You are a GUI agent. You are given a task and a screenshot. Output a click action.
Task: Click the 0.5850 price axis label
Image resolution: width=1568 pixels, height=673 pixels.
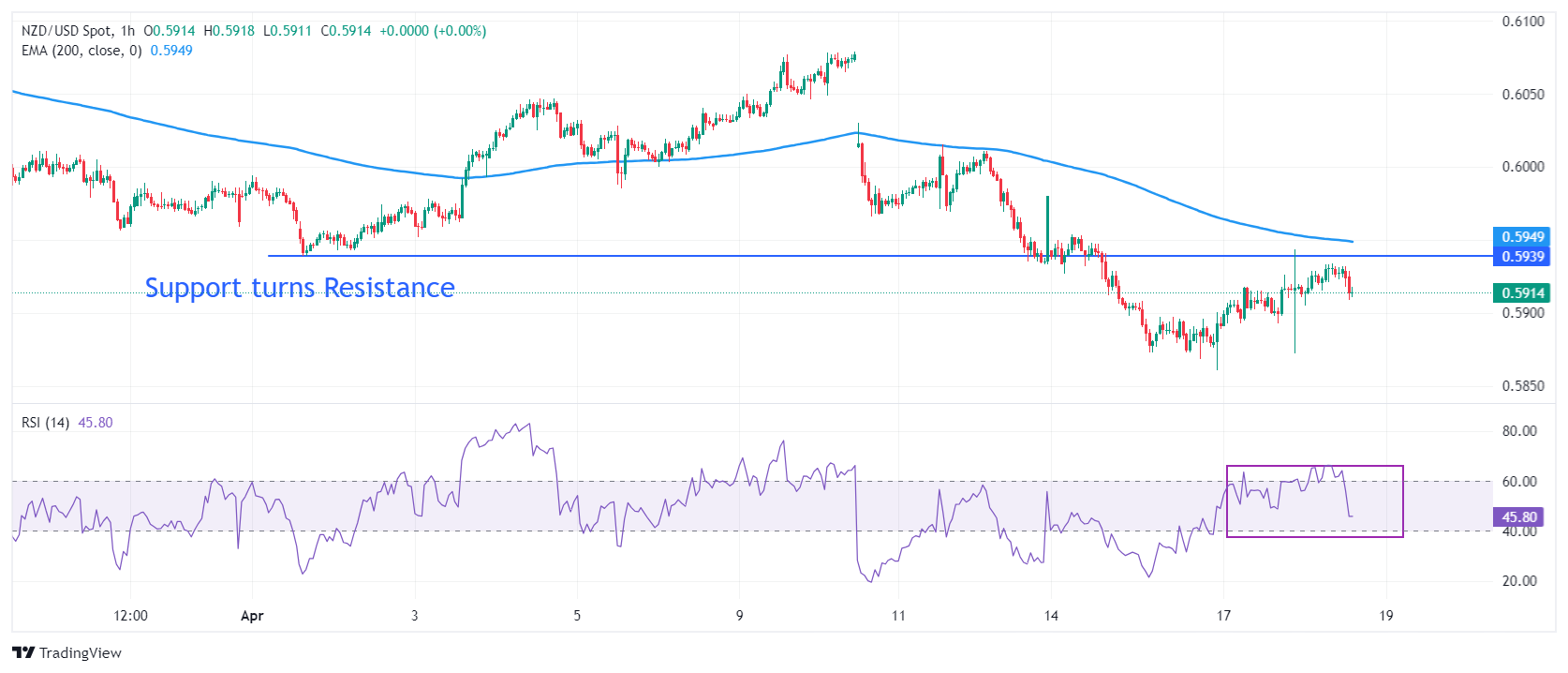1522,386
